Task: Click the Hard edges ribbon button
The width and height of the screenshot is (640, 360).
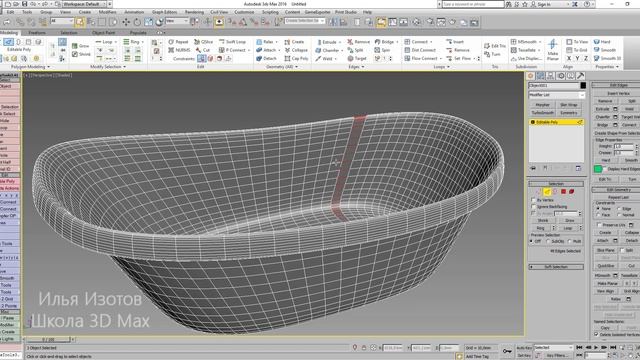Action: (602, 42)
